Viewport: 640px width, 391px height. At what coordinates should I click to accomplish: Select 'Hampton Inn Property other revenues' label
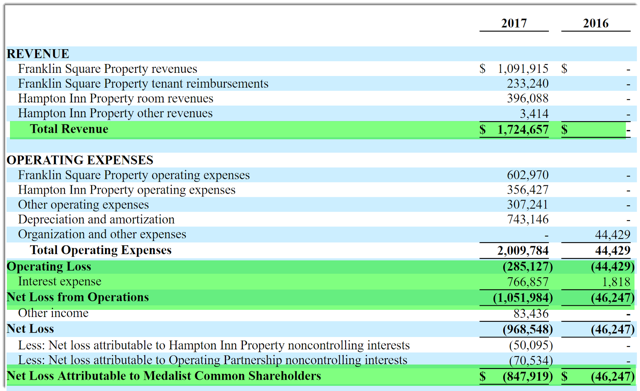pyautogui.click(x=115, y=113)
